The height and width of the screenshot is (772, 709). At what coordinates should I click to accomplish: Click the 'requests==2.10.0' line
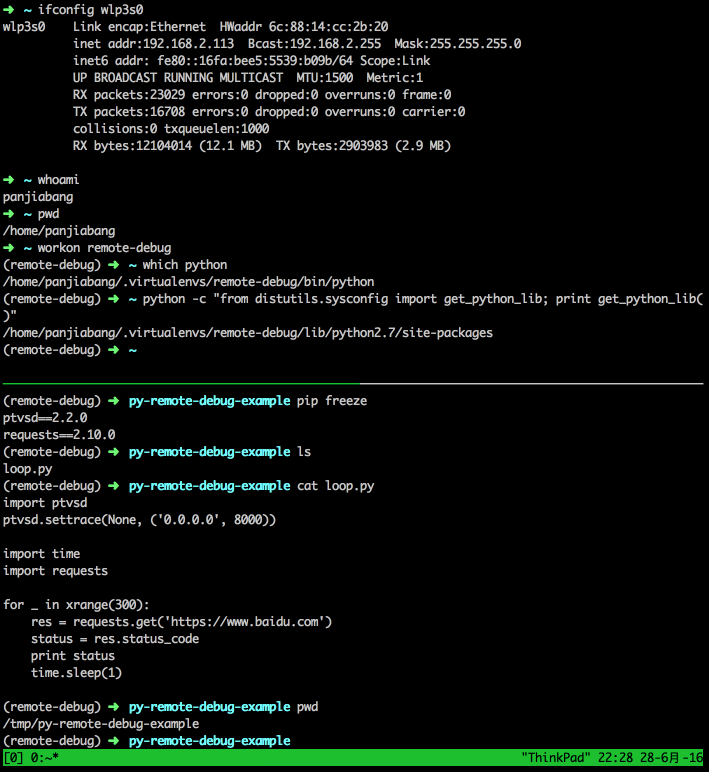59,435
